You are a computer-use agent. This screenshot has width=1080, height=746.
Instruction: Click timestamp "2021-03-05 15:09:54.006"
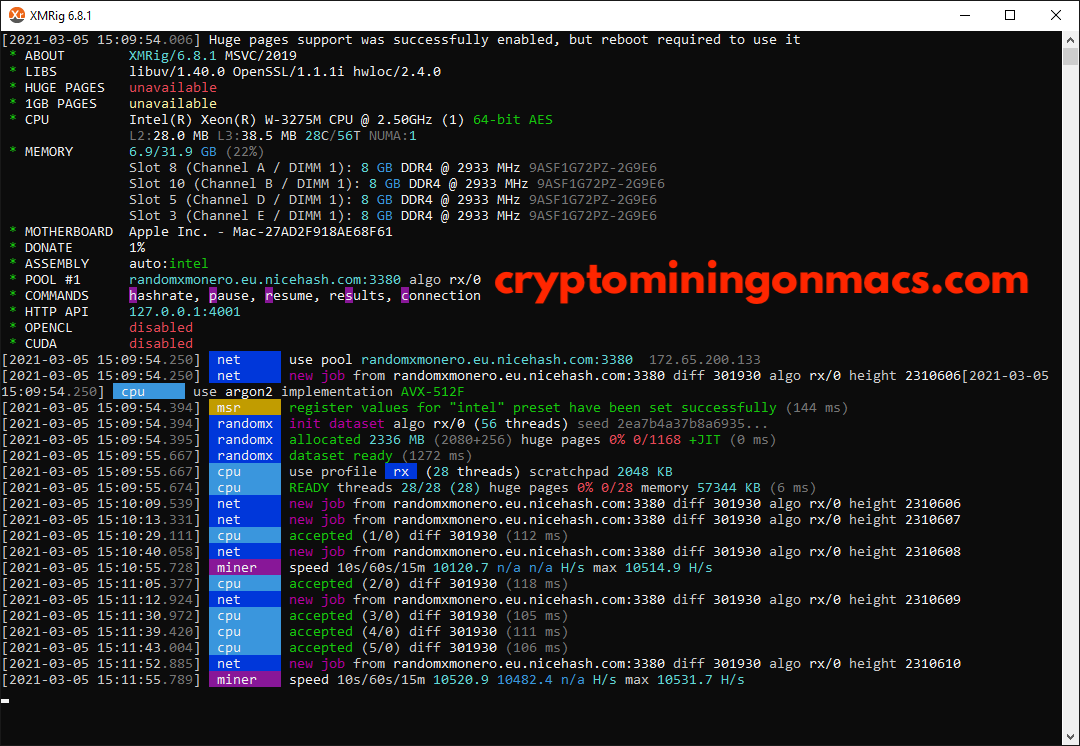pos(101,40)
